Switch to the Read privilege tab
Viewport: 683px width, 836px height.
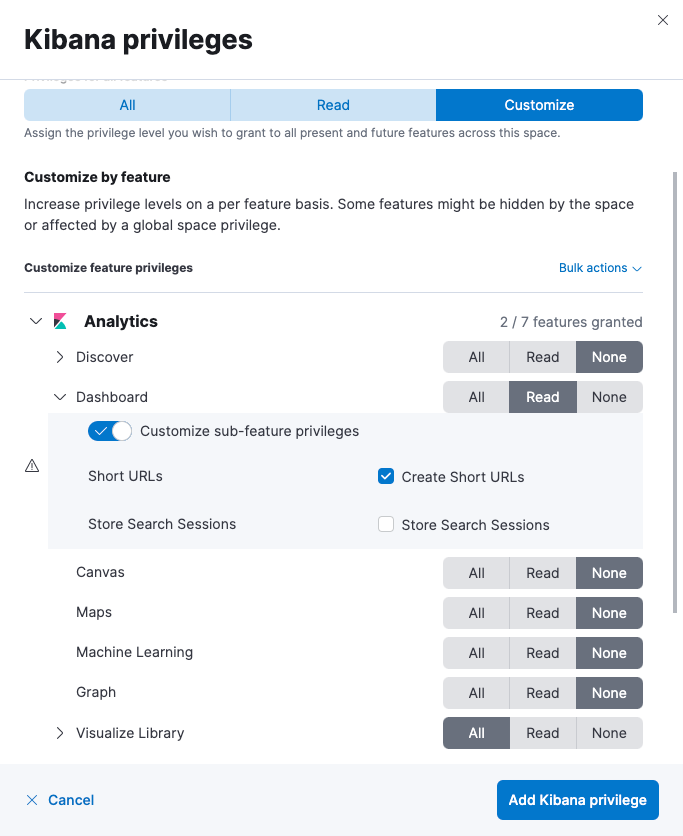[333, 104]
